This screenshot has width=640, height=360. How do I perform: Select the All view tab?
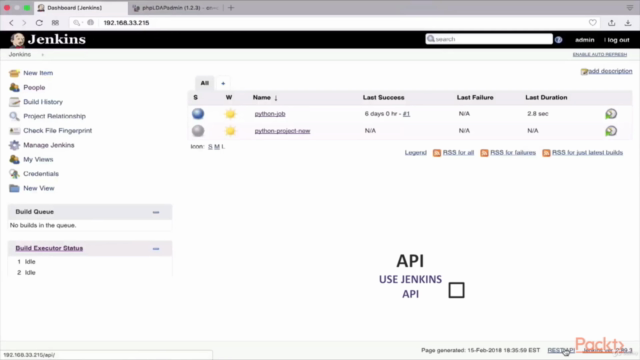(204, 83)
